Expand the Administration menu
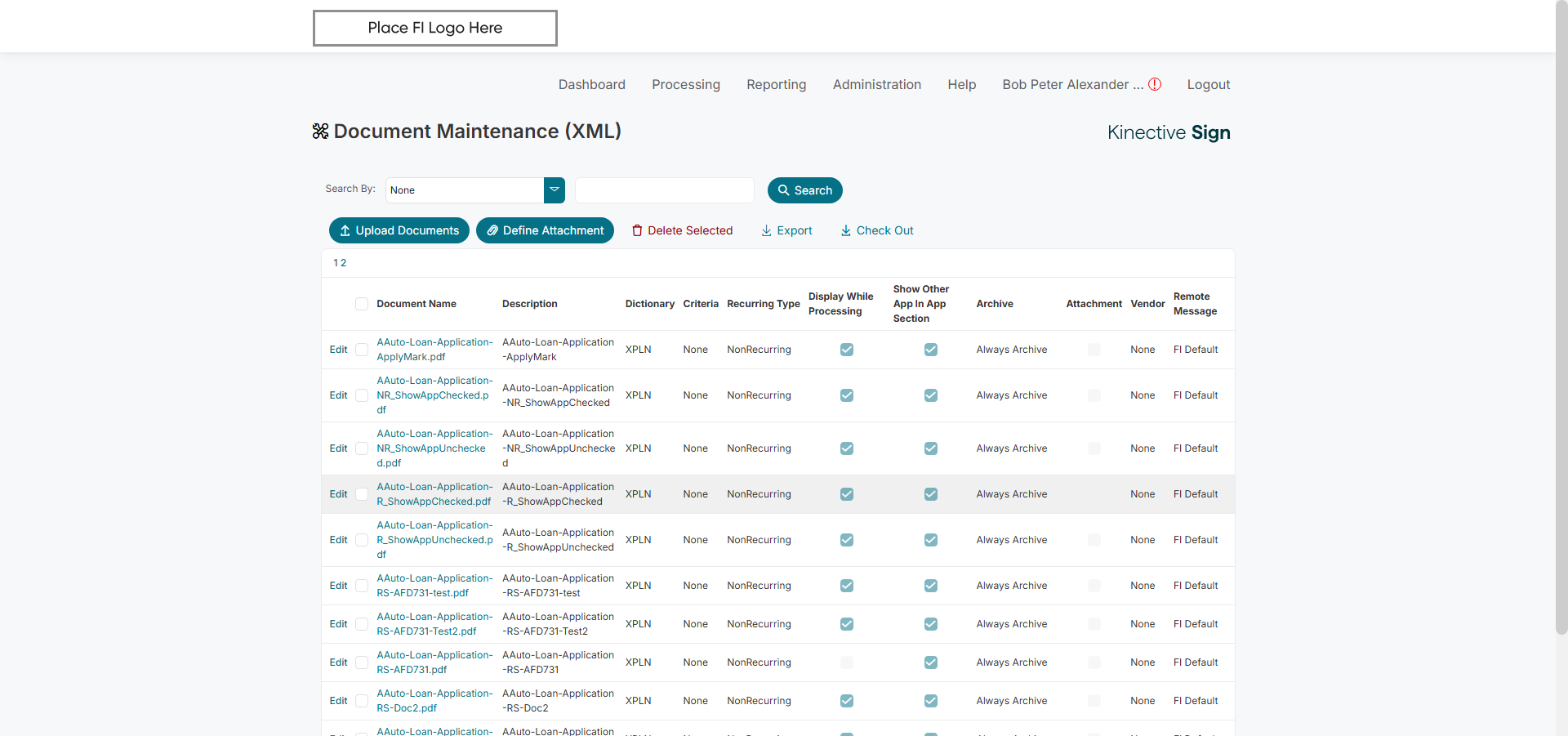Screen dimensions: 1568x736 tap(876, 85)
